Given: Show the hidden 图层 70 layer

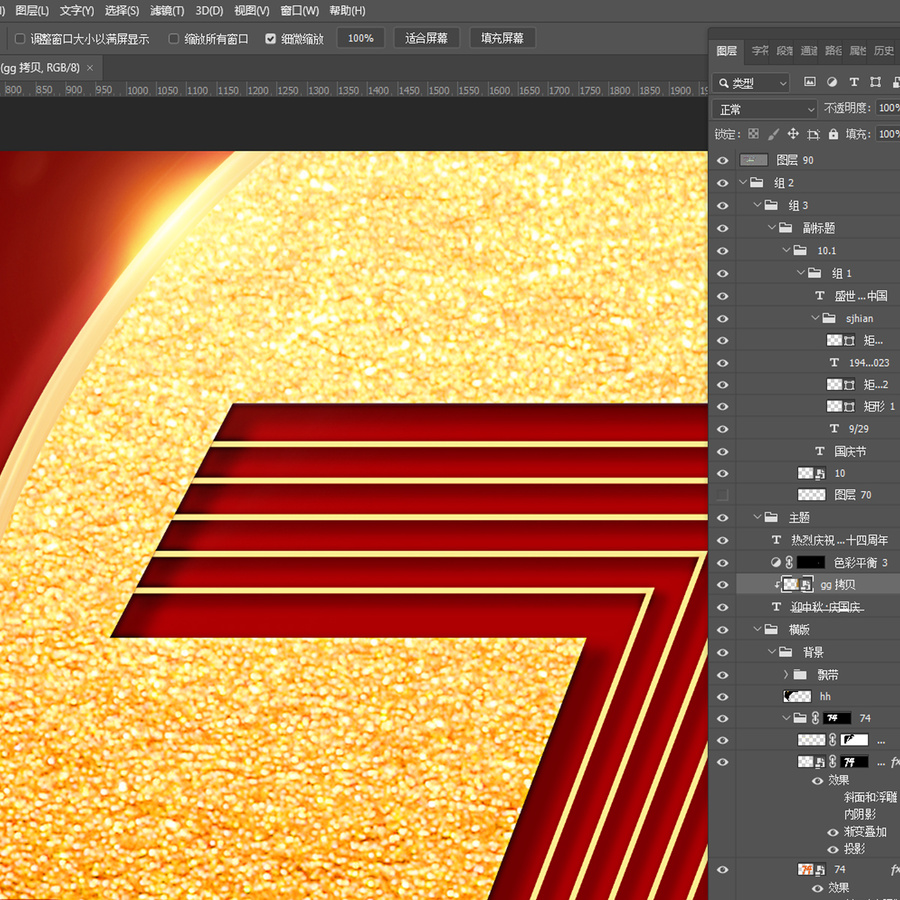Looking at the screenshot, I should (x=723, y=495).
